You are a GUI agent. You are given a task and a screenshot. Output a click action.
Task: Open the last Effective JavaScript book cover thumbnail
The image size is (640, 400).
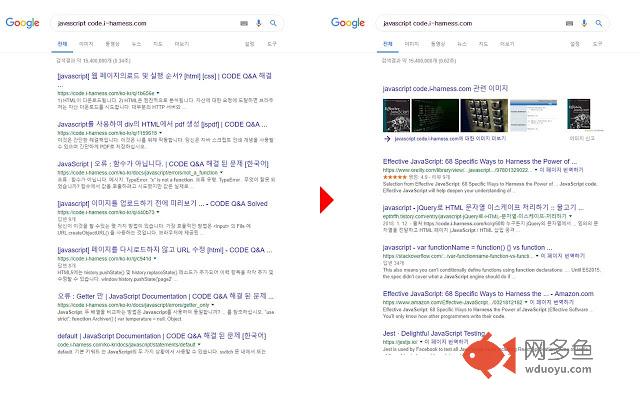(x=579, y=114)
